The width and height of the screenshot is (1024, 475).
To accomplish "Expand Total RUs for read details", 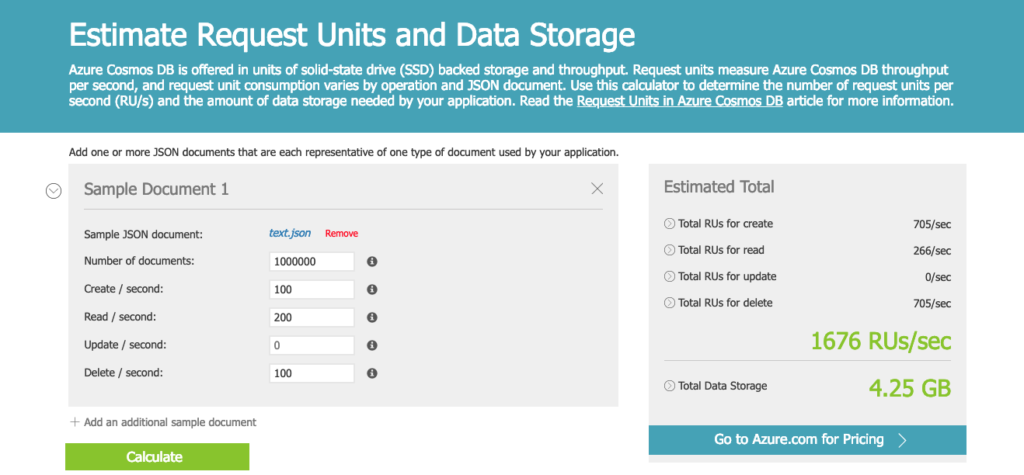I will [669, 250].
